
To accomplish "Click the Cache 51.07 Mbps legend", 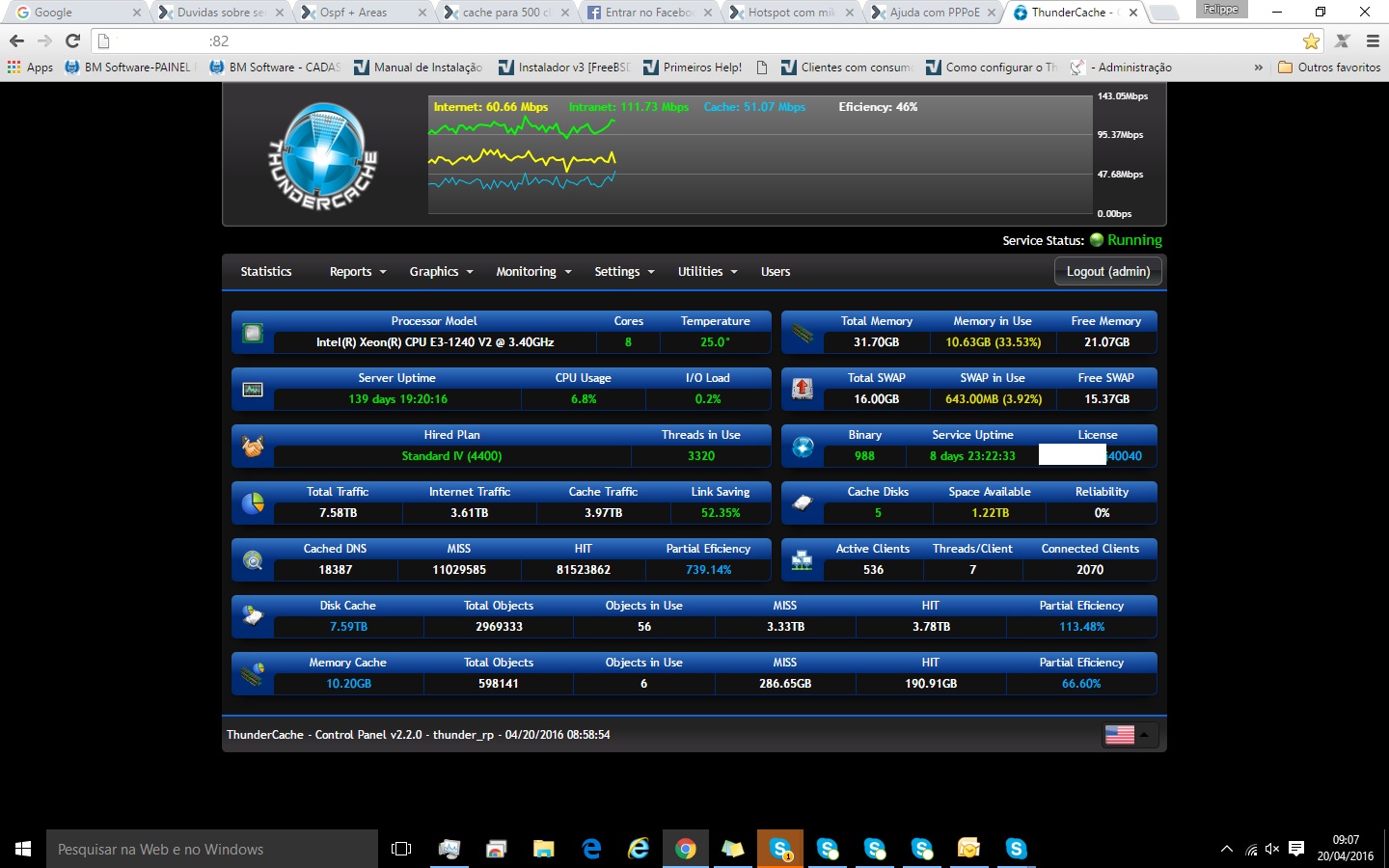I will (x=754, y=107).
